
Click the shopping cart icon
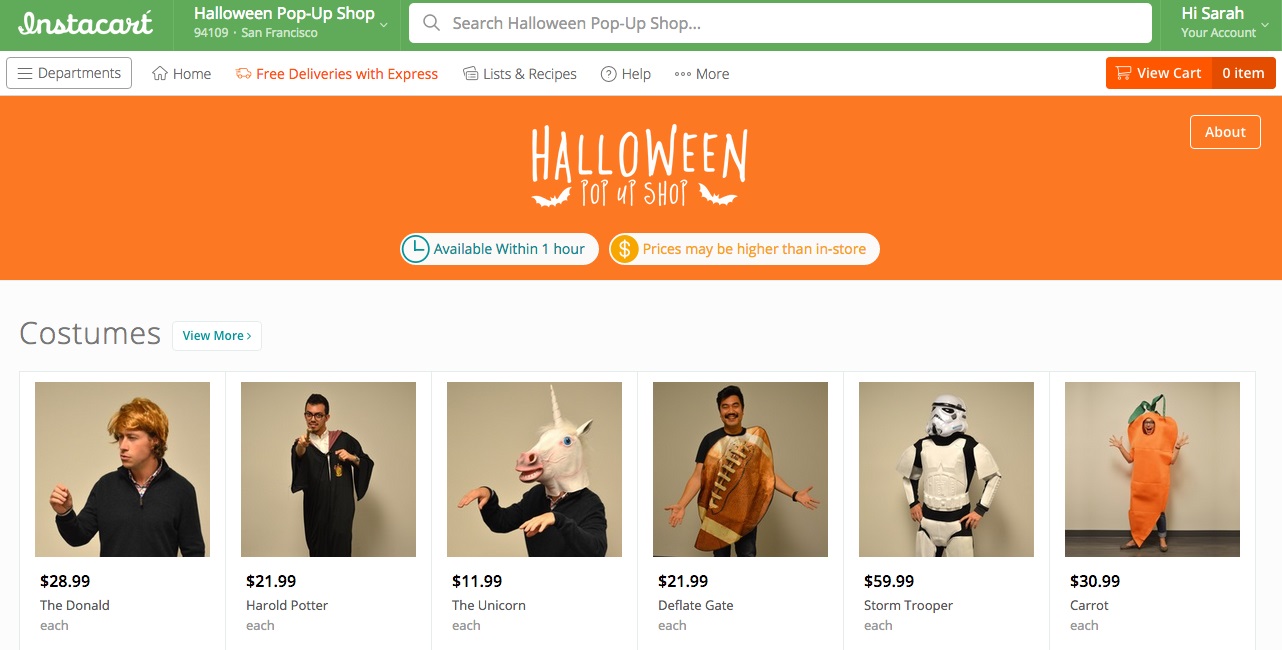point(1125,72)
